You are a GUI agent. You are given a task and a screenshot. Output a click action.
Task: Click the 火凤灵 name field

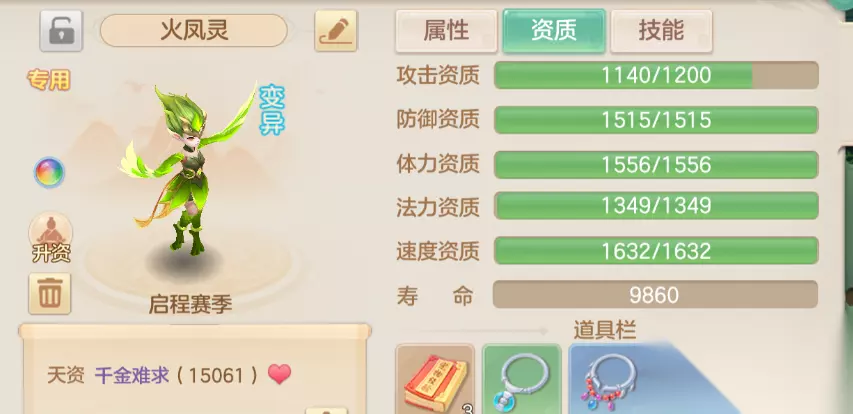point(194,30)
